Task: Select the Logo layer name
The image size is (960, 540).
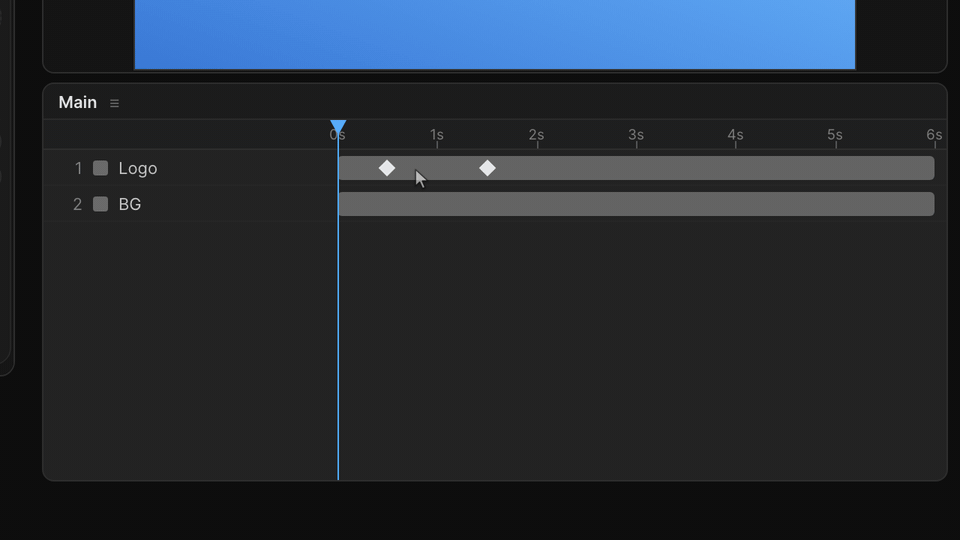Action: point(138,168)
